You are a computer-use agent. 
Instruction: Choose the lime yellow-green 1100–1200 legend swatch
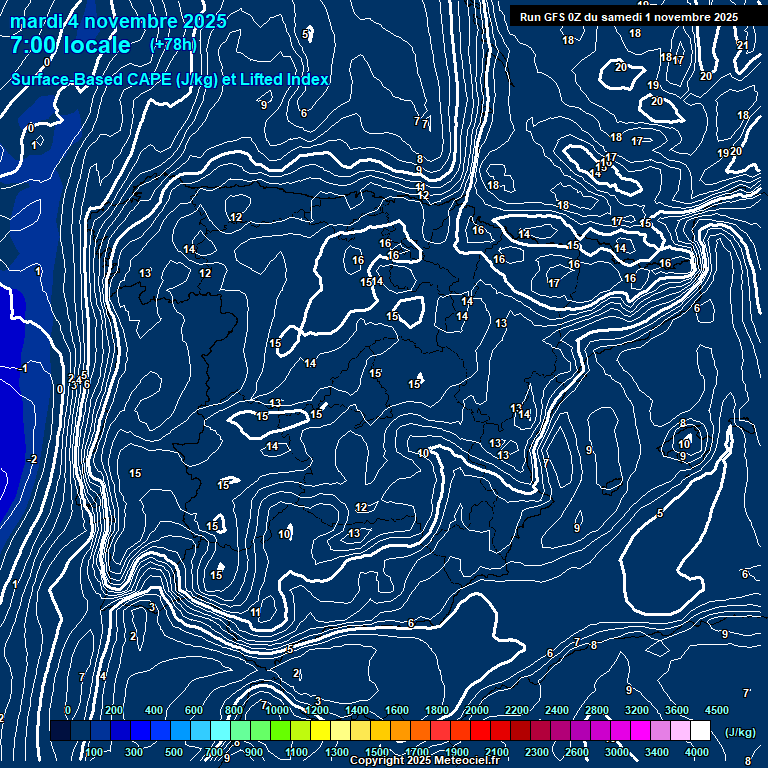[x=301, y=730]
